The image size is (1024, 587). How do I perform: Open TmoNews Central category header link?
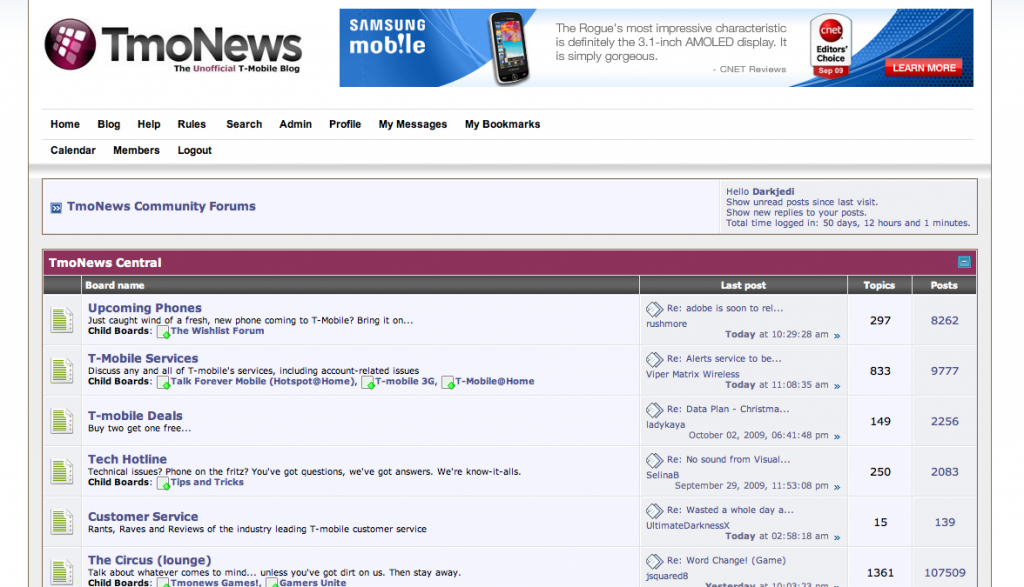[x=104, y=262]
